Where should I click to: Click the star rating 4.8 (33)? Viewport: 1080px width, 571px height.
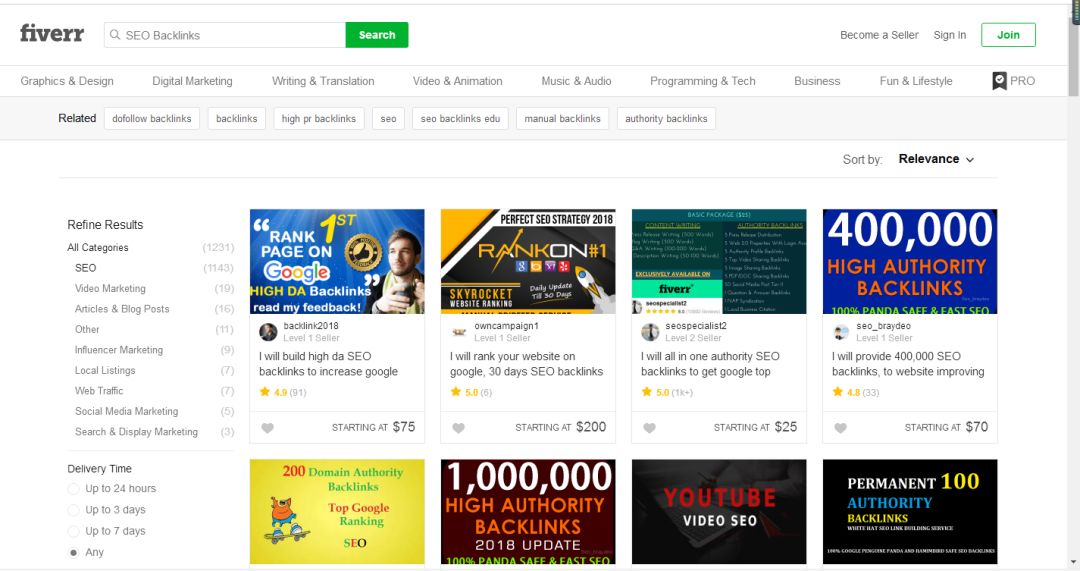pos(855,392)
